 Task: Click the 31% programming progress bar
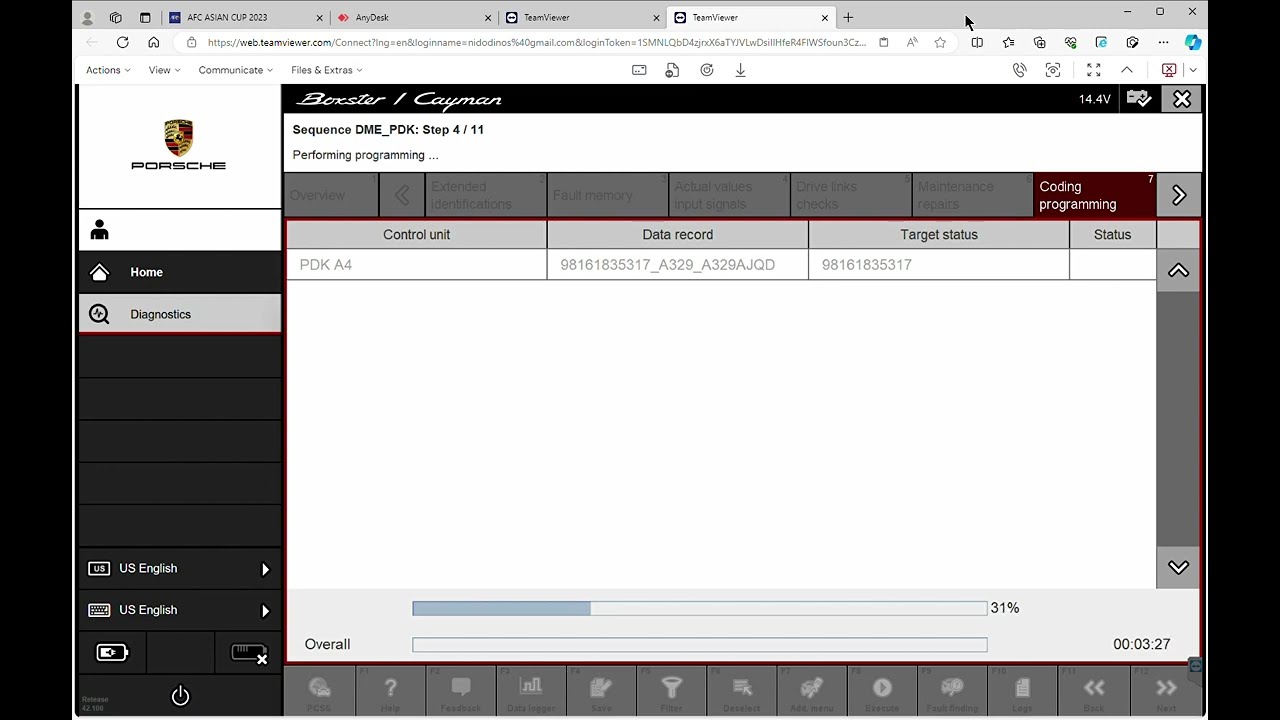(x=699, y=608)
